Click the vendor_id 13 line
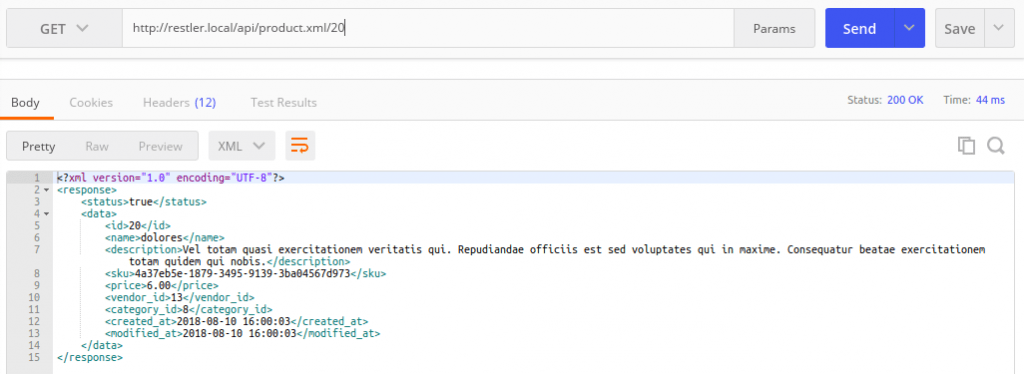1024x374 pixels. click(x=180, y=298)
